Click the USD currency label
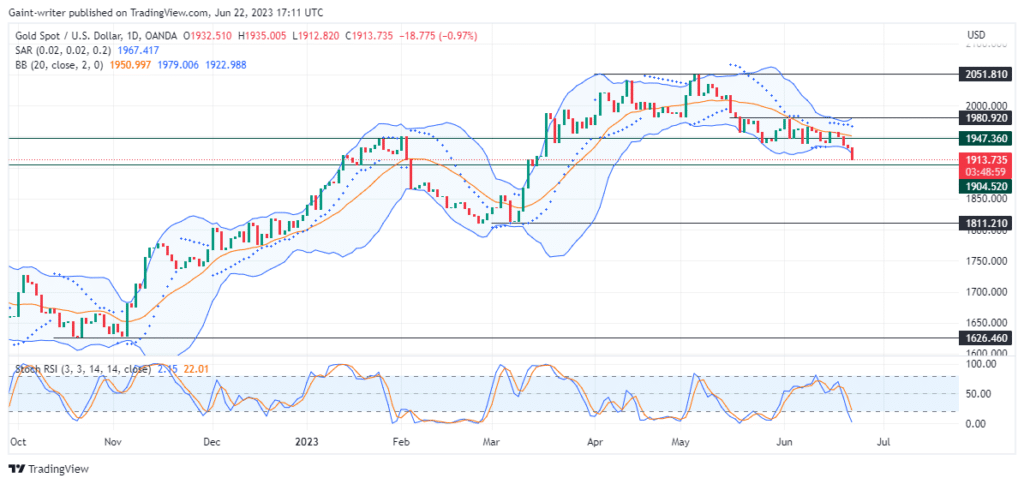This screenshot has height=484, width=1024. point(976,35)
